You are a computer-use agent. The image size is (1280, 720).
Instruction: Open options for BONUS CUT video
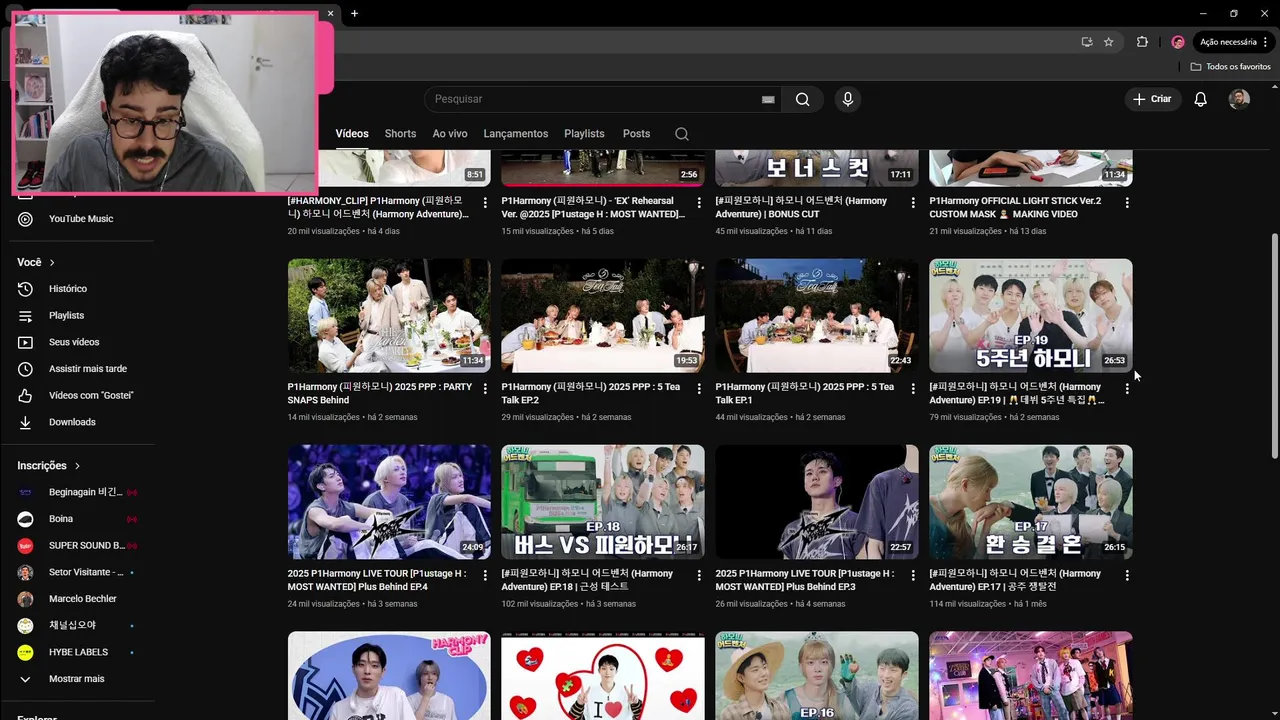point(913,202)
